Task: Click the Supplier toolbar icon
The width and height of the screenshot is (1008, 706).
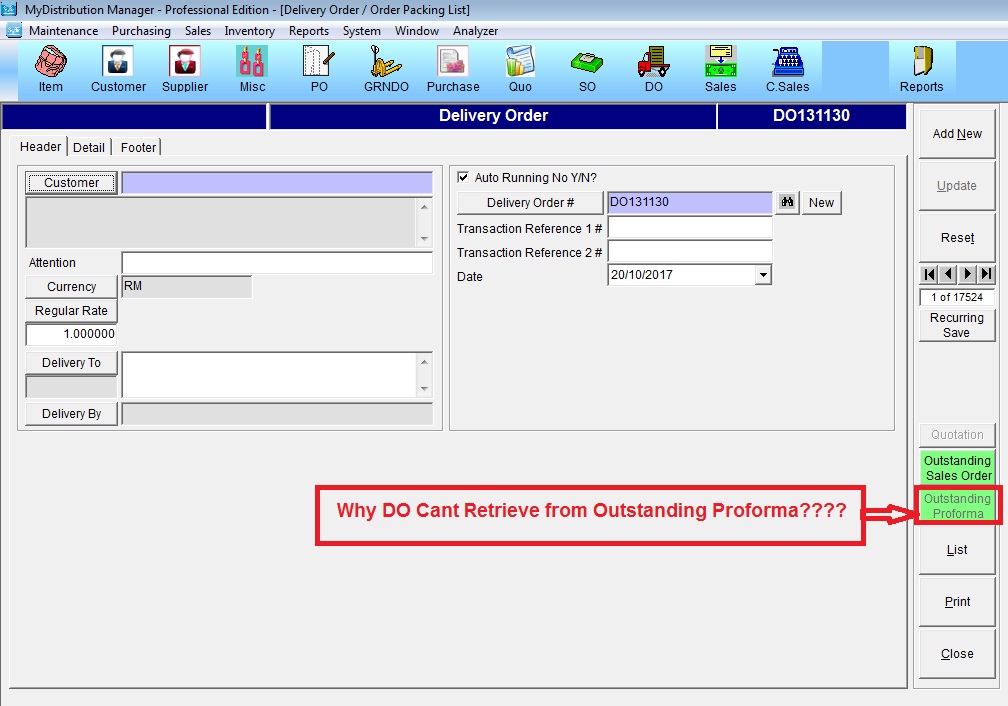Action: pos(185,68)
